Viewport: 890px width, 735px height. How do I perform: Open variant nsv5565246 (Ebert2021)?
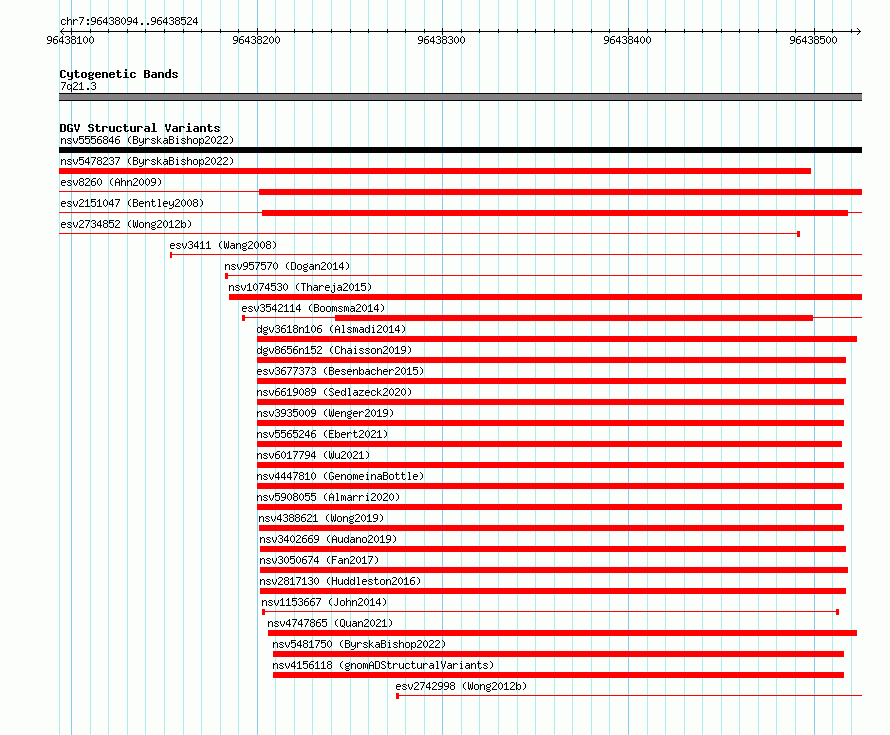pyautogui.click(x=322, y=434)
